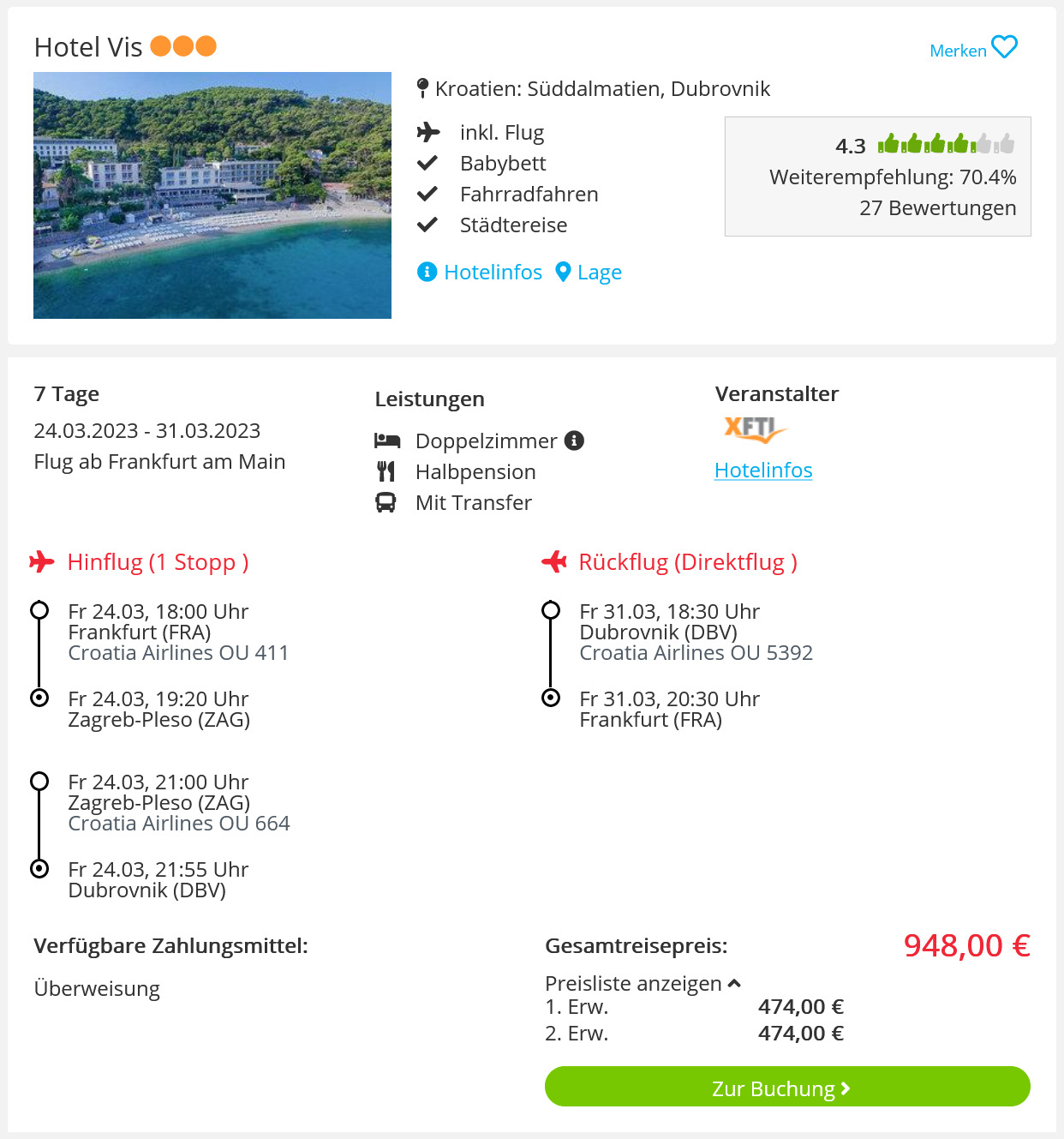This screenshot has width=1064, height=1139.
Task: Click the red Rückflug airplane icon
Action: pyautogui.click(x=554, y=562)
